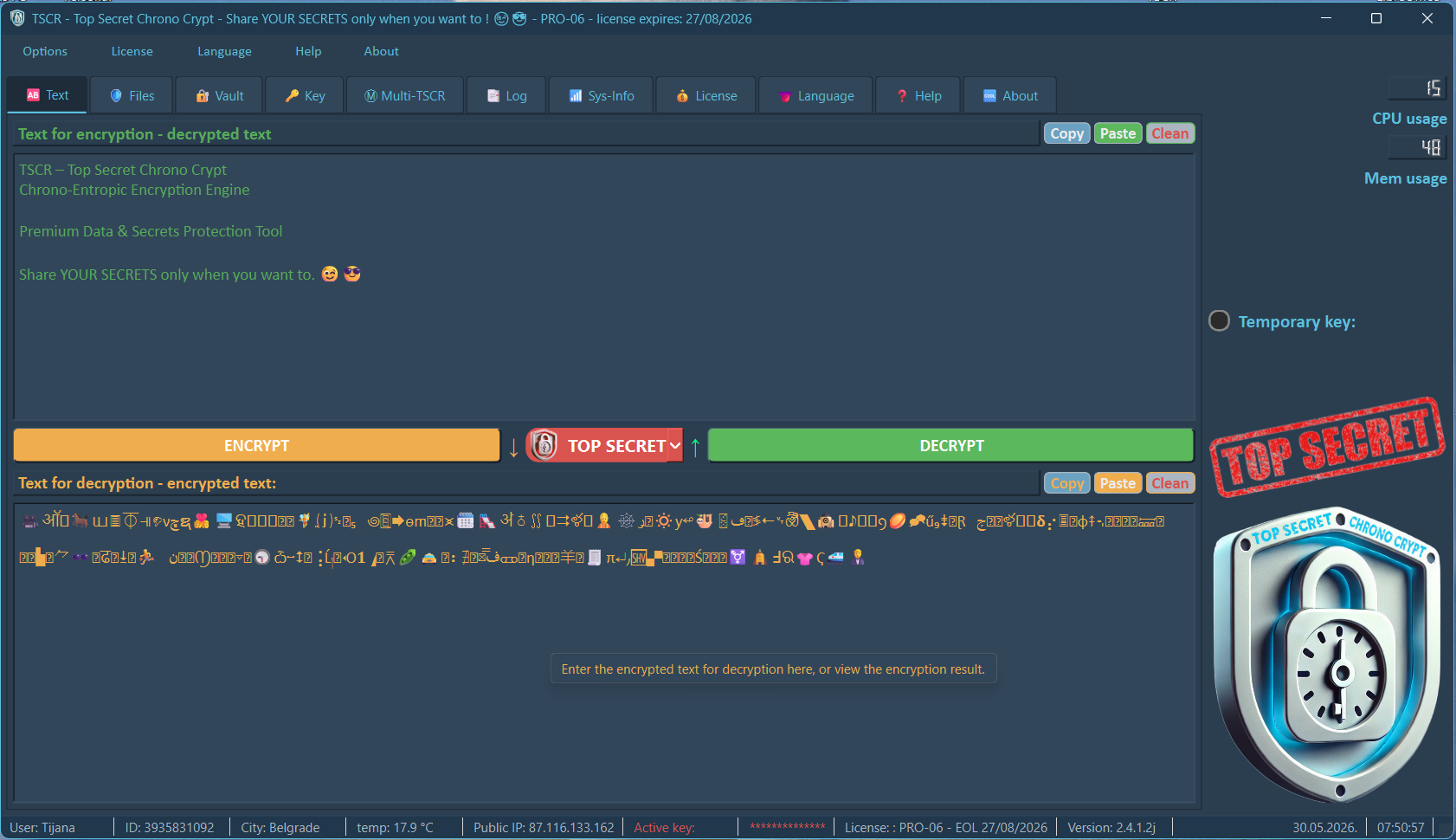This screenshot has width=1456, height=840.
Task: Click the TSCR app icon in title bar
Action: (x=17, y=18)
